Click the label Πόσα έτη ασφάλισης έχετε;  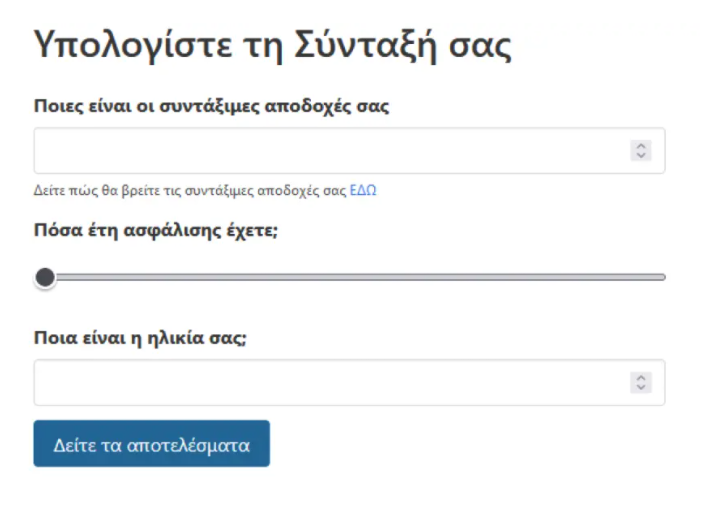[158, 231]
